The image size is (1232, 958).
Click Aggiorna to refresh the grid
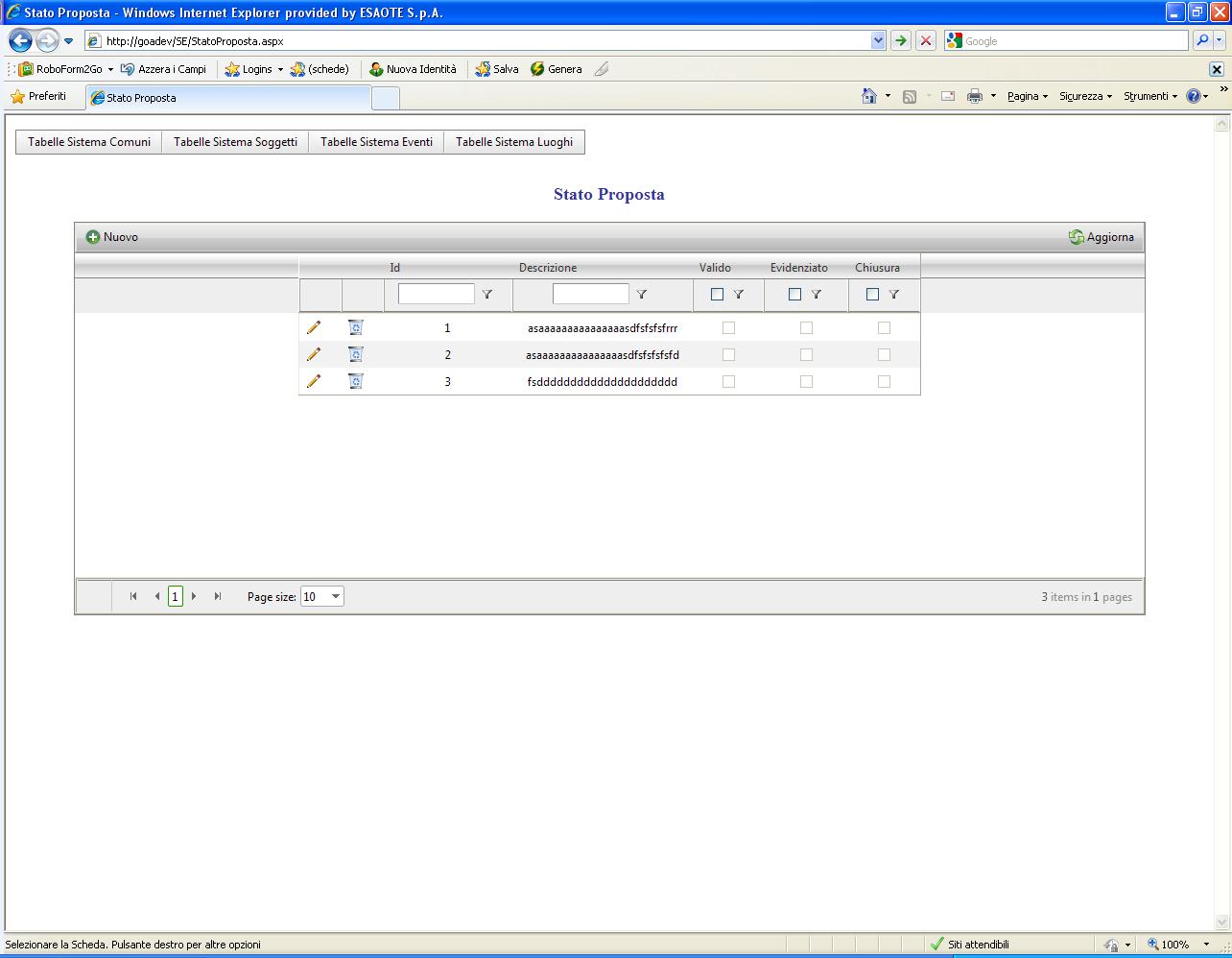[1102, 237]
